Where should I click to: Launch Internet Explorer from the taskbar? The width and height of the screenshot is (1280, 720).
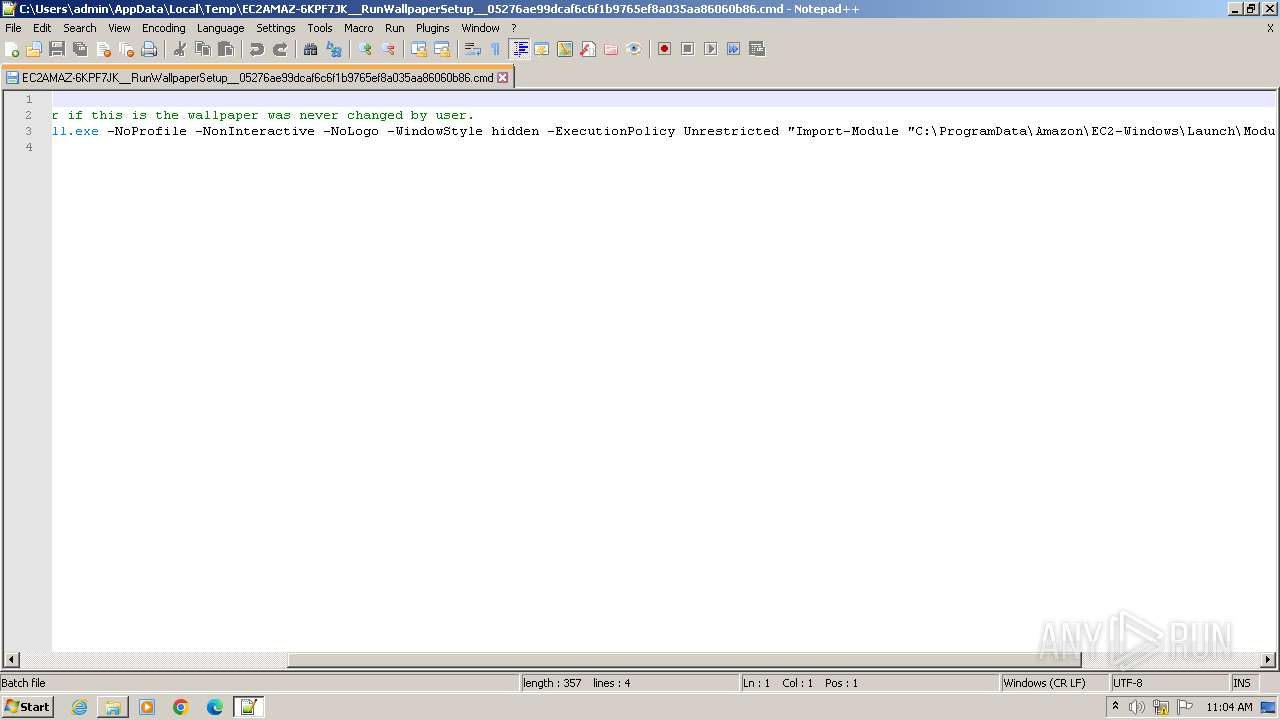point(79,707)
